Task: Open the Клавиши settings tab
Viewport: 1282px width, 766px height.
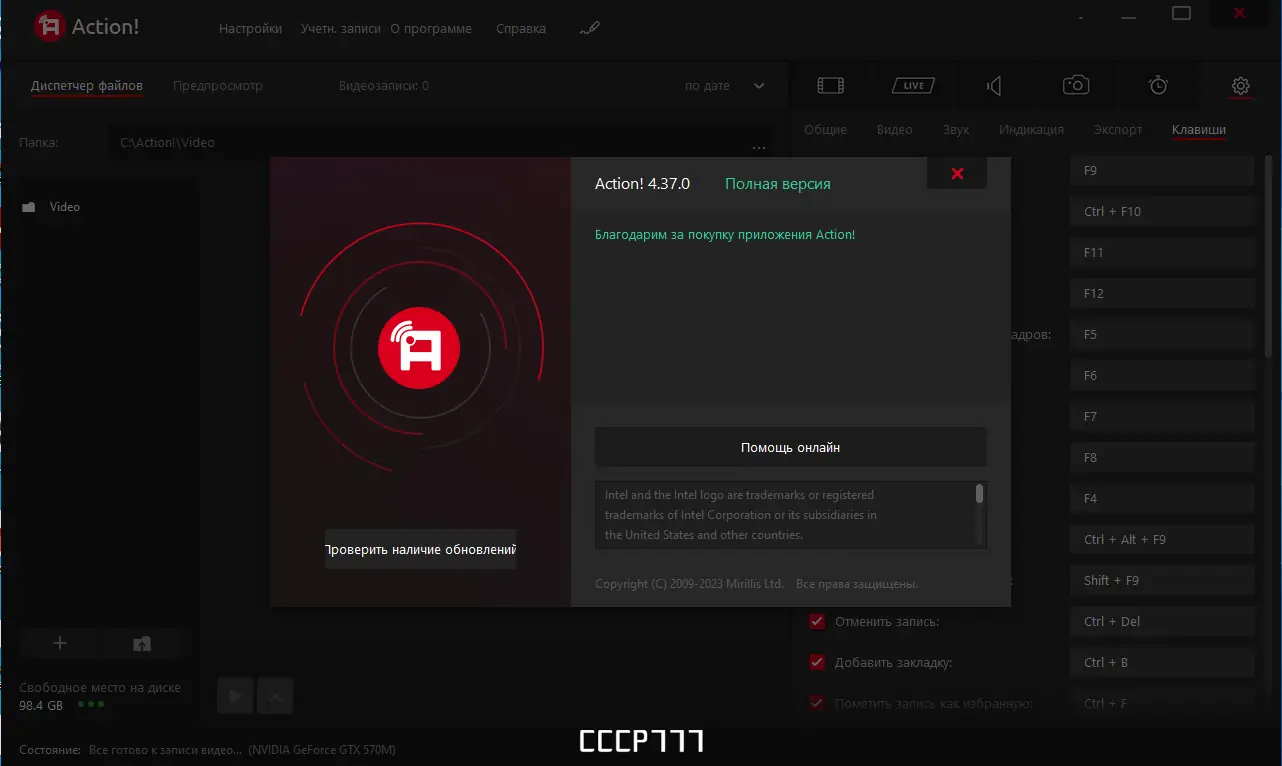Action: point(1199,130)
